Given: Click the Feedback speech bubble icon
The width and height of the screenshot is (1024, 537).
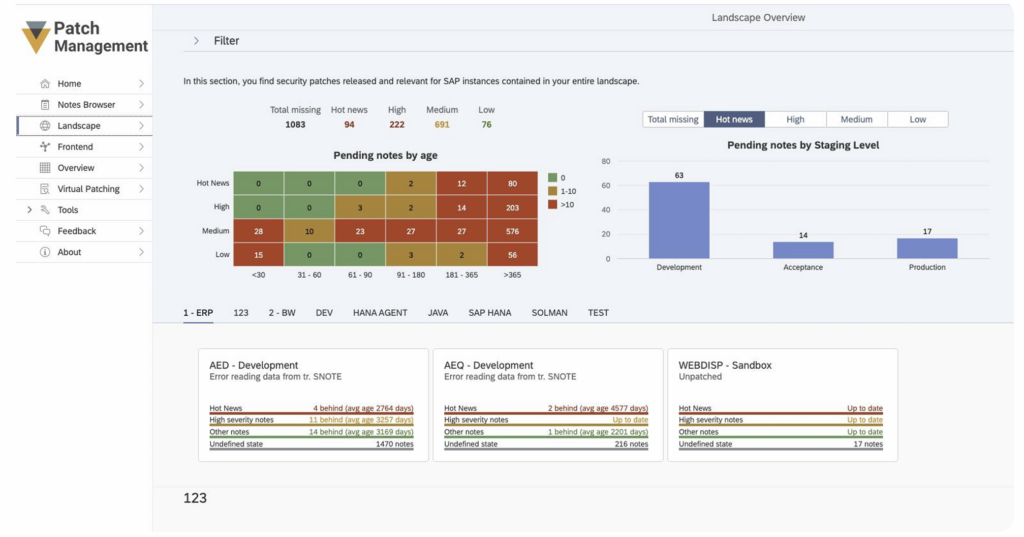Looking at the screenshot, I should click(45, 231).
